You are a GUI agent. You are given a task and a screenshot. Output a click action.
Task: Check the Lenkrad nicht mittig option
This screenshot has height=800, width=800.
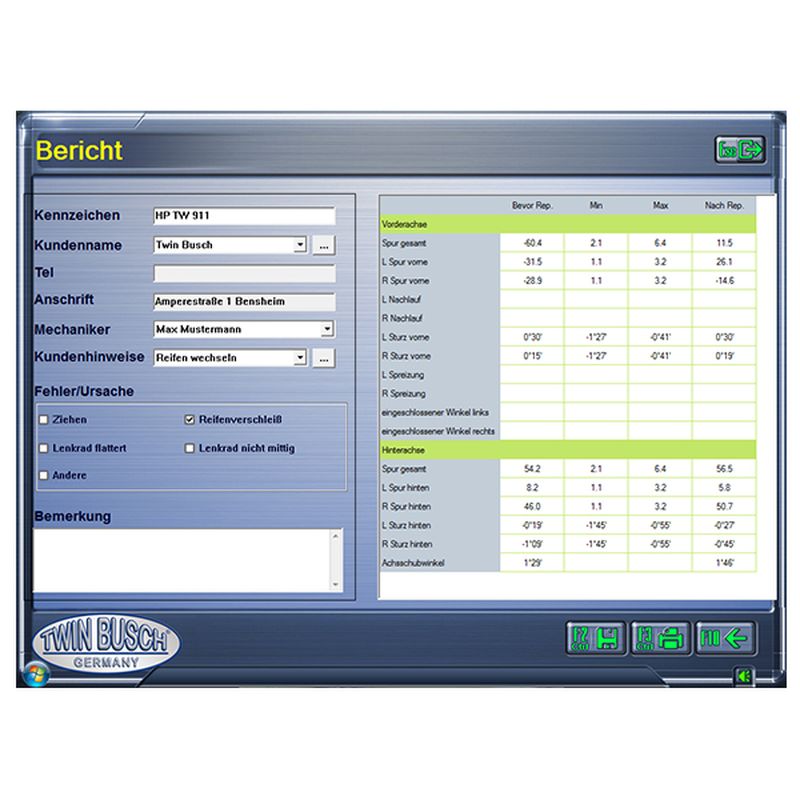(x=190, y=449)
